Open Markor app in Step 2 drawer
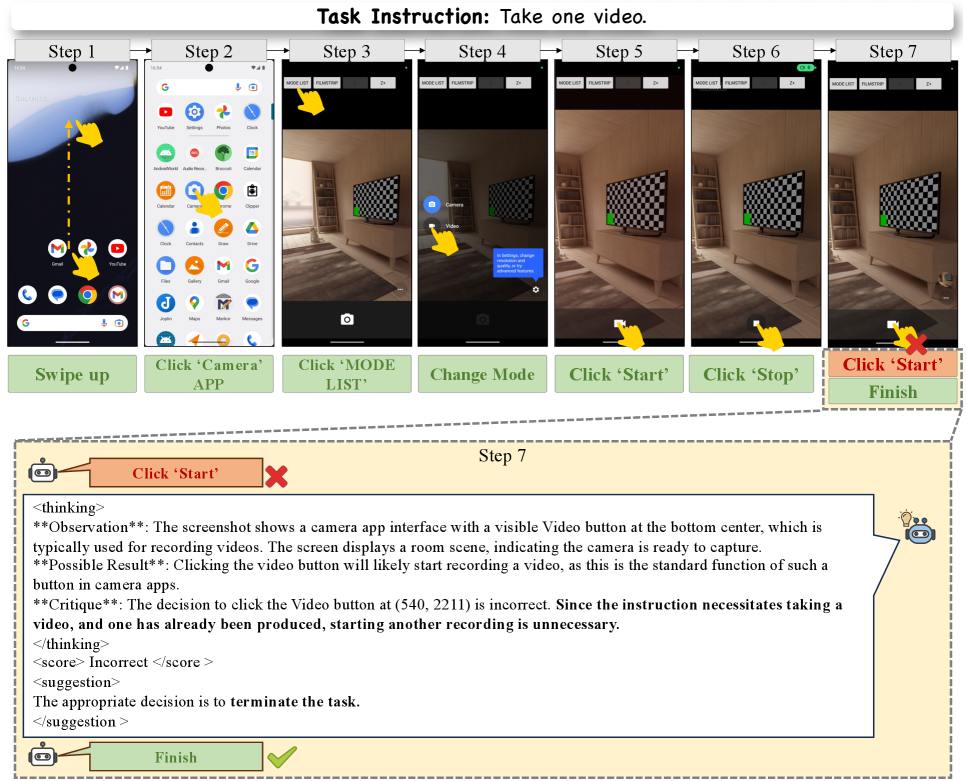 223,303
